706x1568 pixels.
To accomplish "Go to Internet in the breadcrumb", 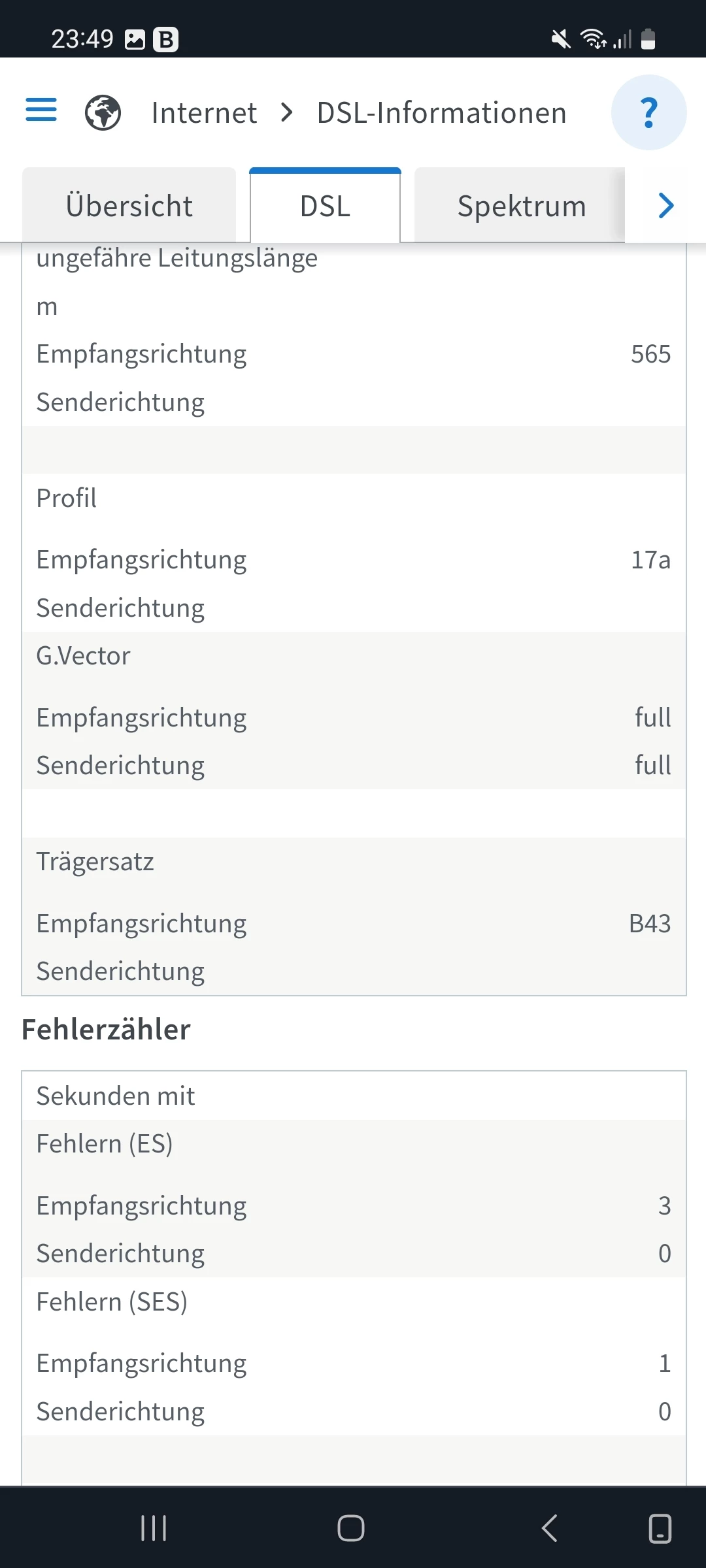I will (204, 112).
